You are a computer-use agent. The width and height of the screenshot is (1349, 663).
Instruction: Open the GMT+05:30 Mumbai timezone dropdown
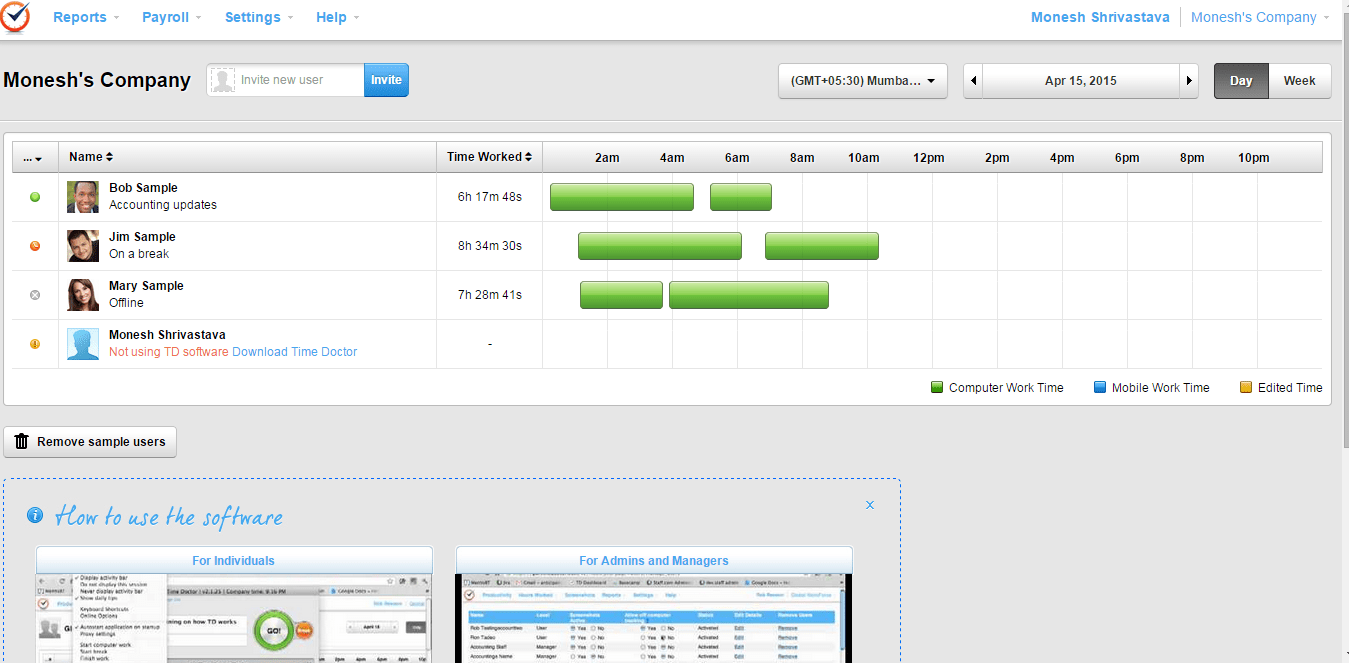(x=863, y=81)
